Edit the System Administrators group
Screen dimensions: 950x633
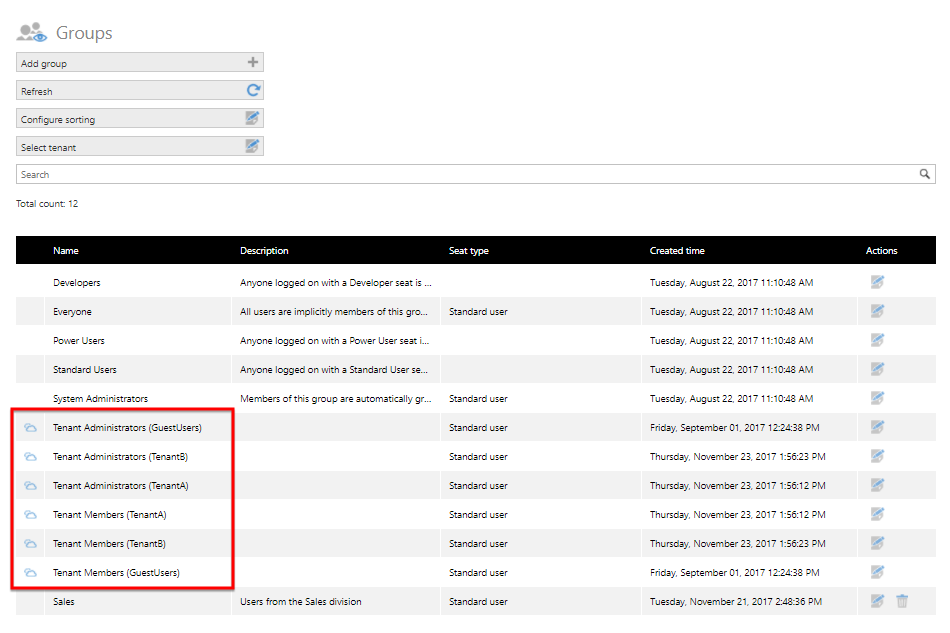(x=877, y=398)
